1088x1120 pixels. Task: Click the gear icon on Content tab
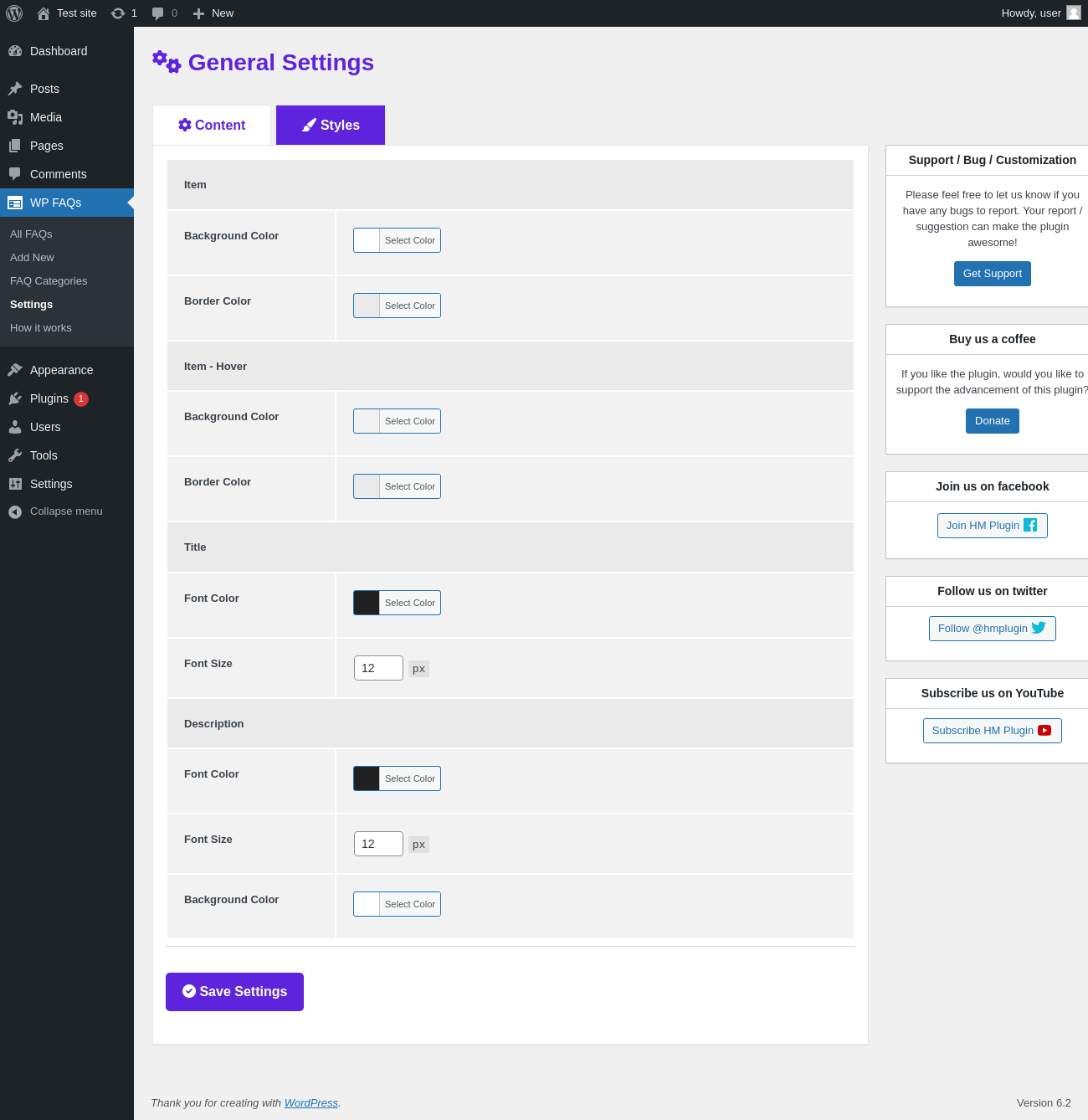point(185,125)
